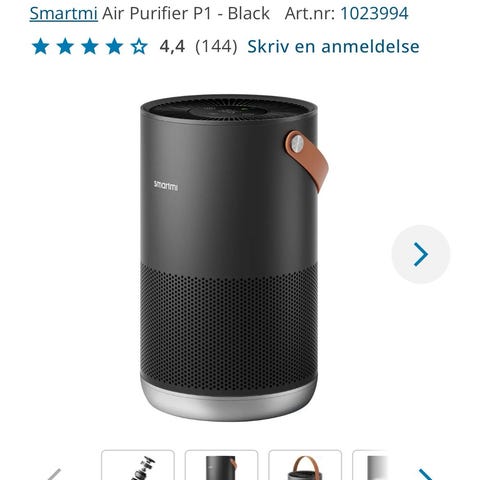Go back in thumbnail strip with left arrow
The height and width of the screenshot is (480, 480).
pos(54,473)
